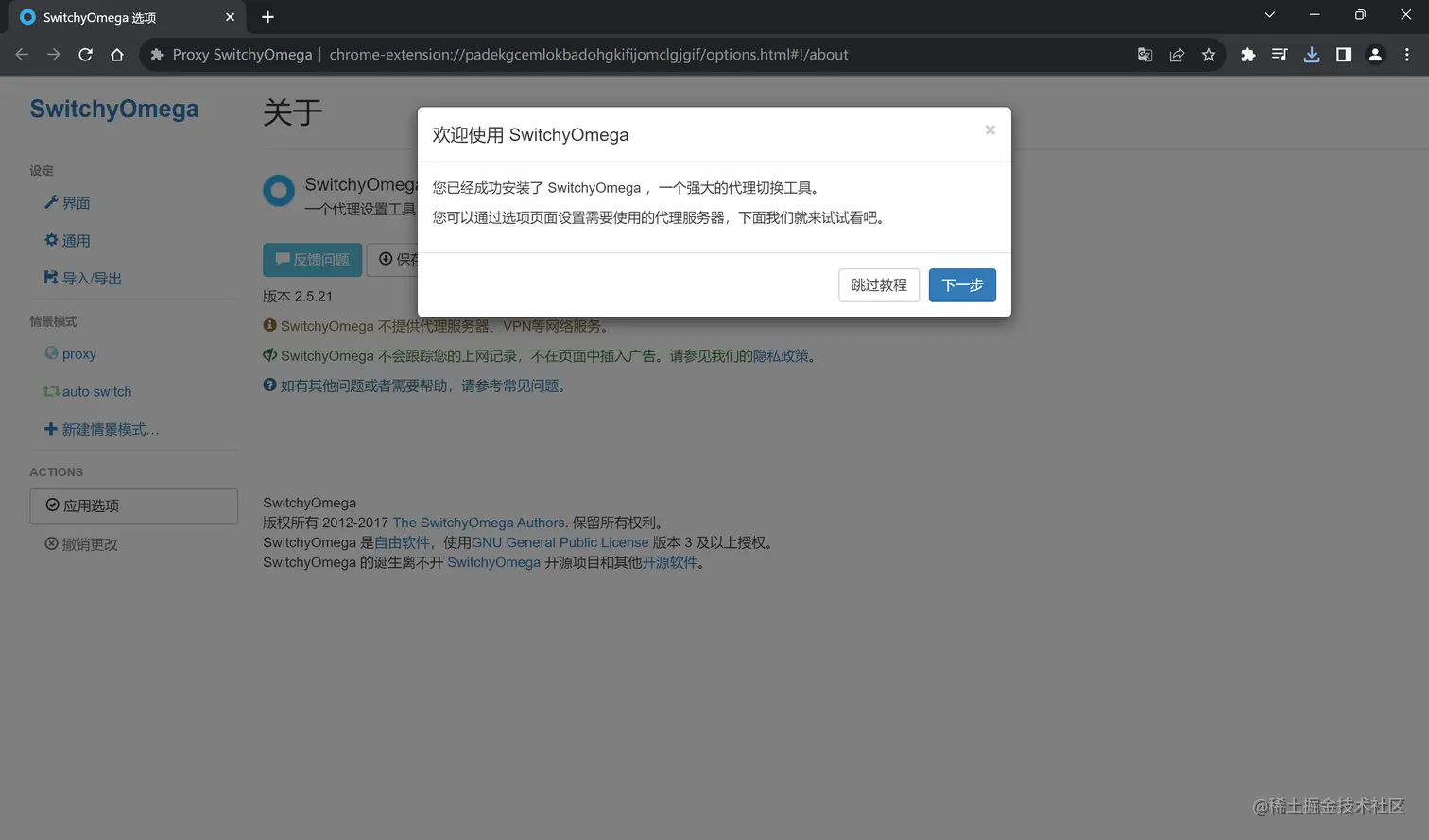Click the switch icon beside auto switch
Image resolution: width=1429 pixels, height=840 pixels.
coord(51,391)
